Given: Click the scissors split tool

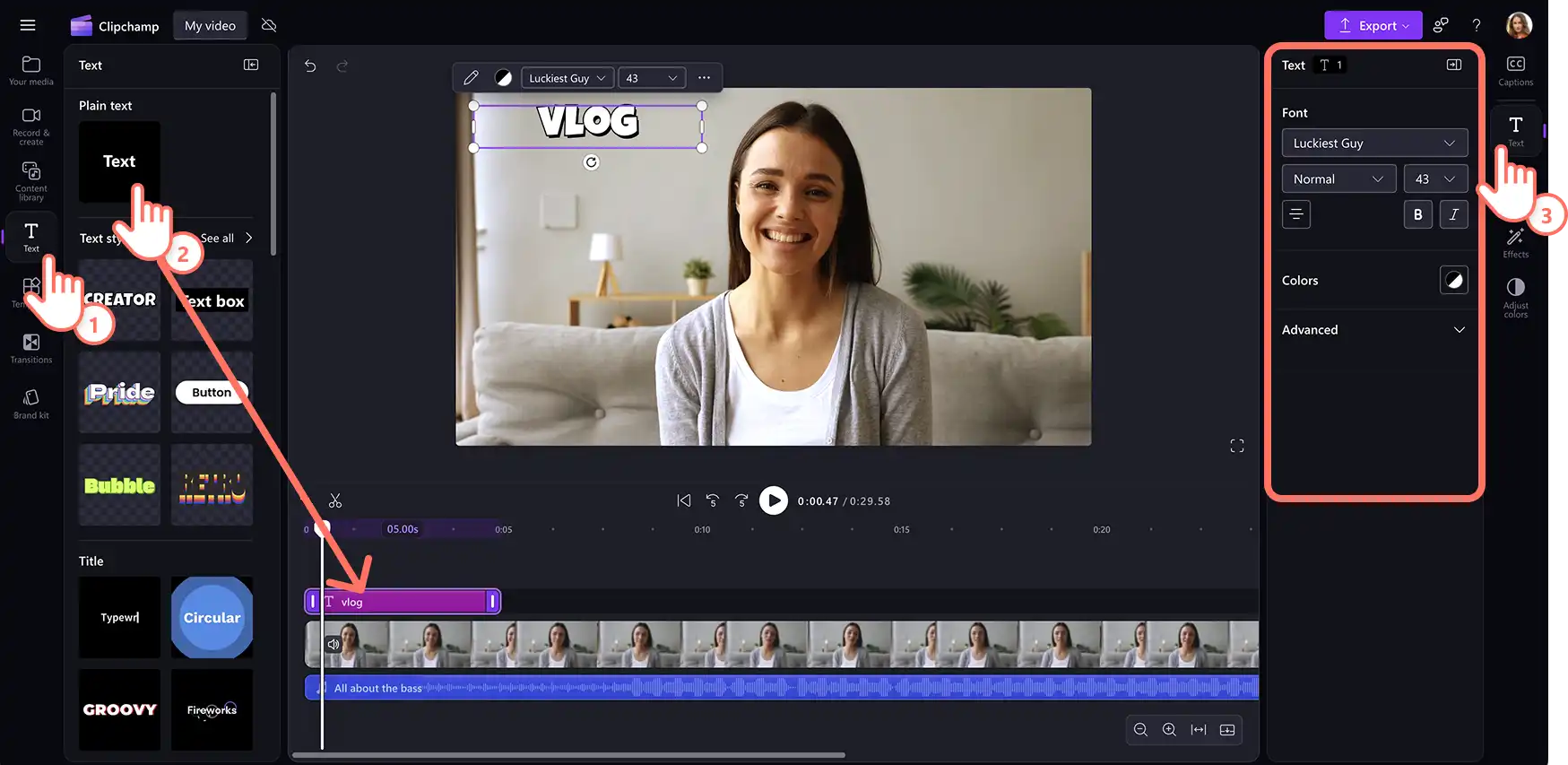Looking at the screenshot, I should [335, 500].
